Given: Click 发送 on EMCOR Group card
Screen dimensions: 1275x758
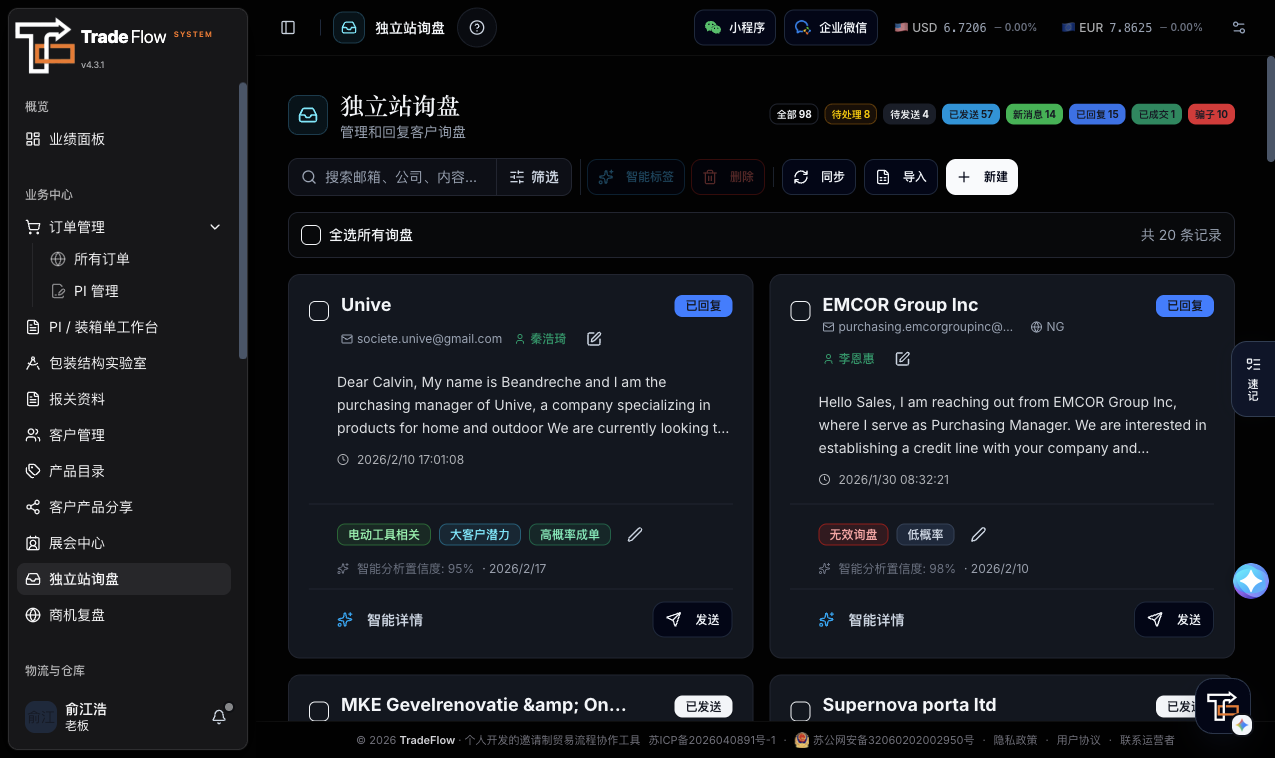Looking at the screenshot, I should (1174, 620).
